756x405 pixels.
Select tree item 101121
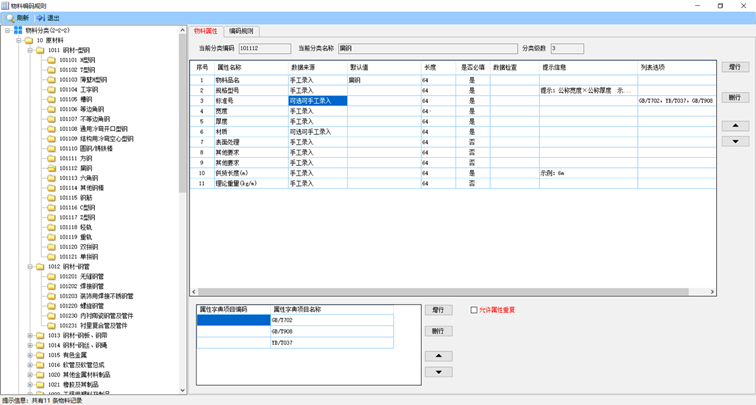pyautogui.click(x=79, y=257)
